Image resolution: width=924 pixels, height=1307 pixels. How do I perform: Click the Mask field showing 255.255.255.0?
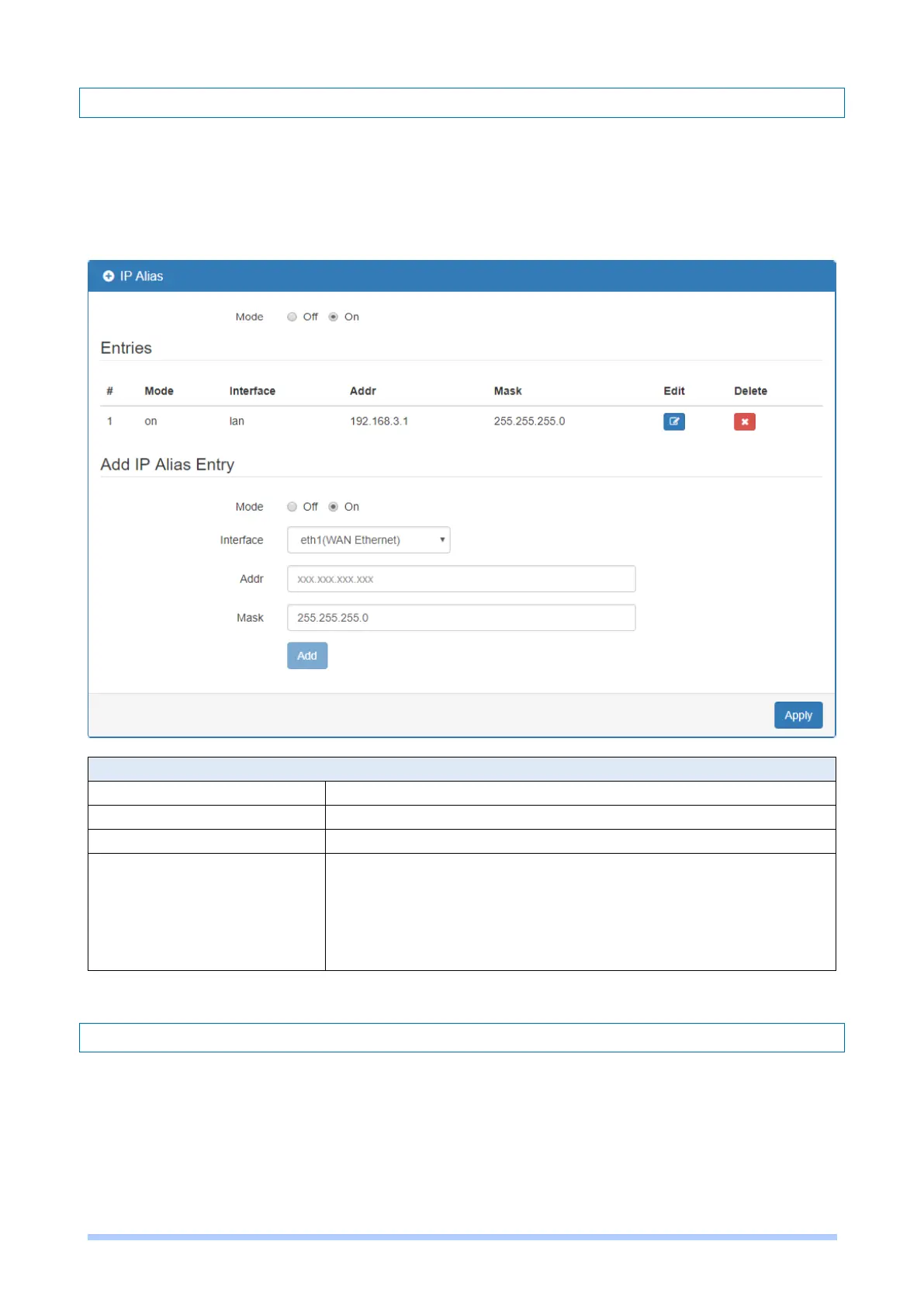[461, 618]
